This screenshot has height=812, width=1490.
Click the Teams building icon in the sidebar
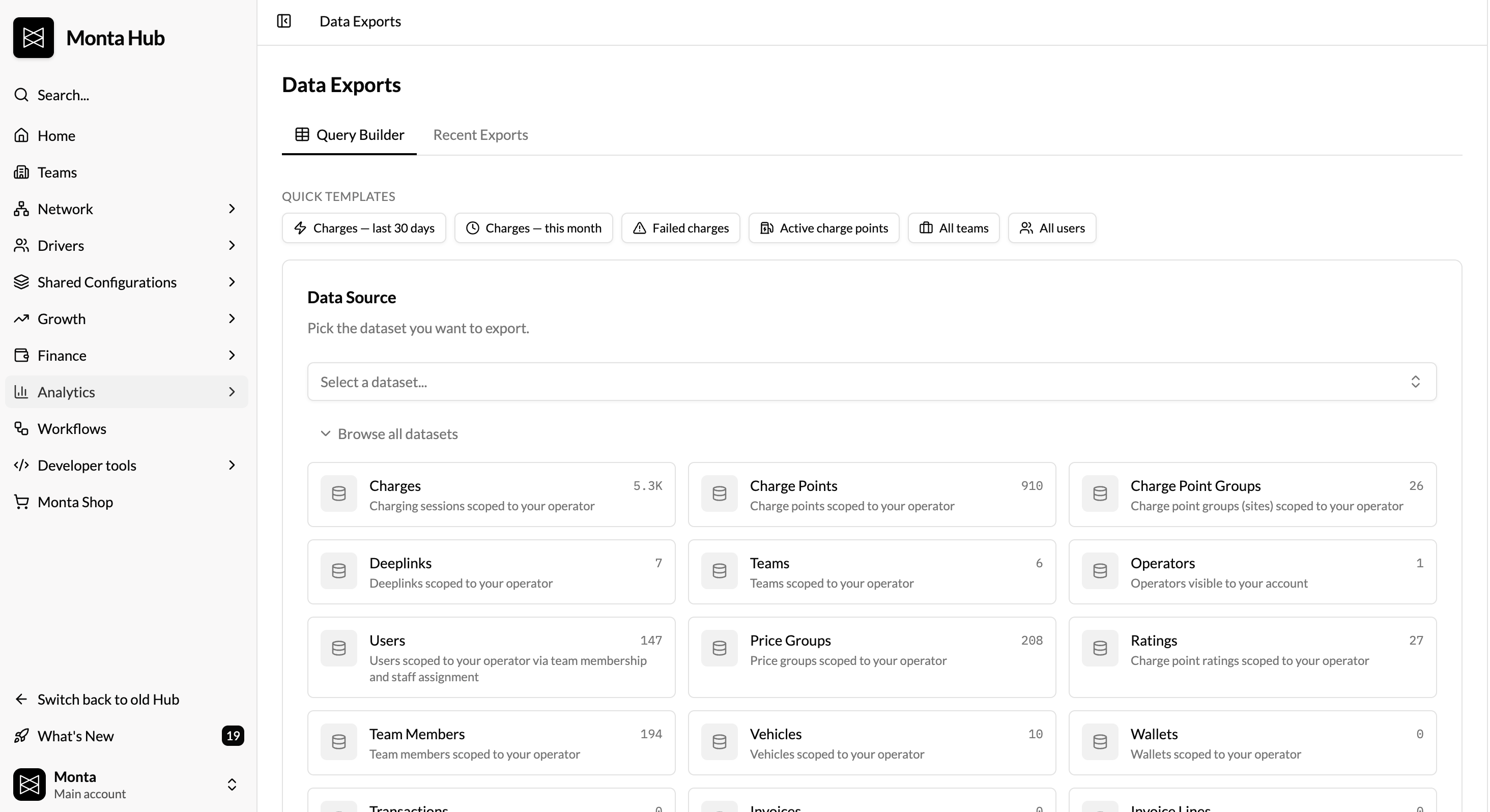(x=21, y=172)
